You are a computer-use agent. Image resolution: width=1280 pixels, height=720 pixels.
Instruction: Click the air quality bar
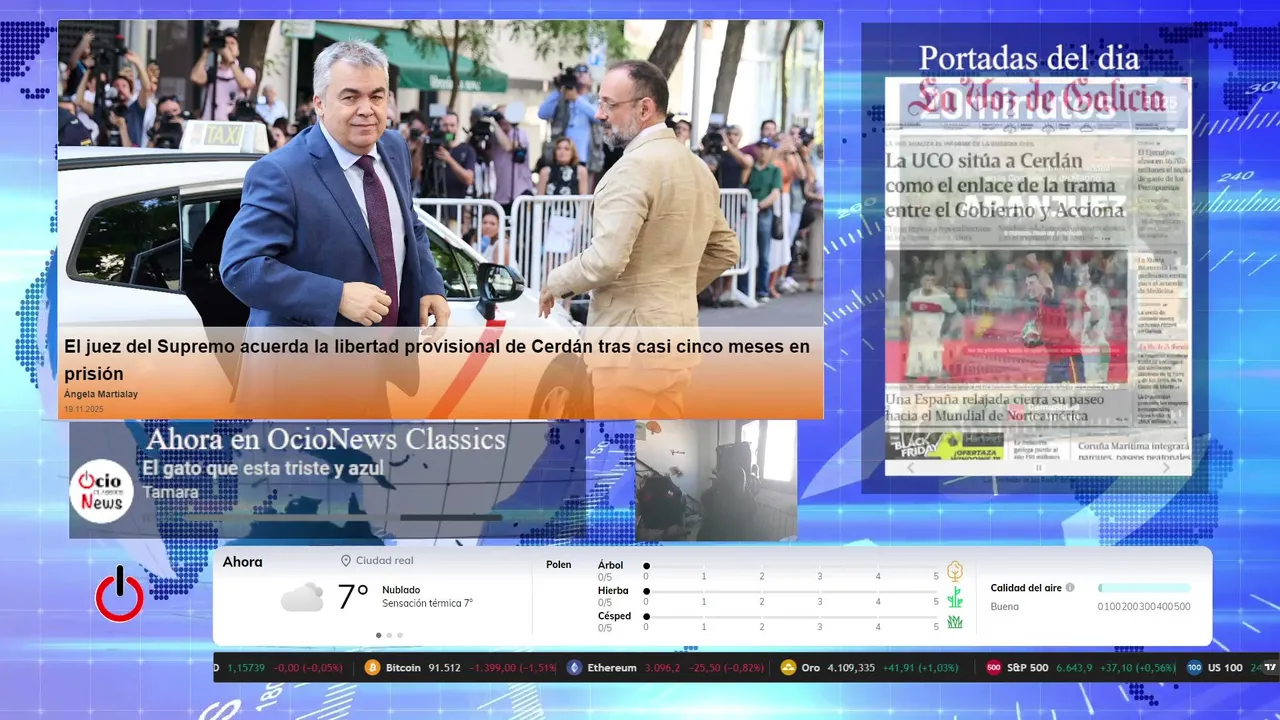point(1144,588)
